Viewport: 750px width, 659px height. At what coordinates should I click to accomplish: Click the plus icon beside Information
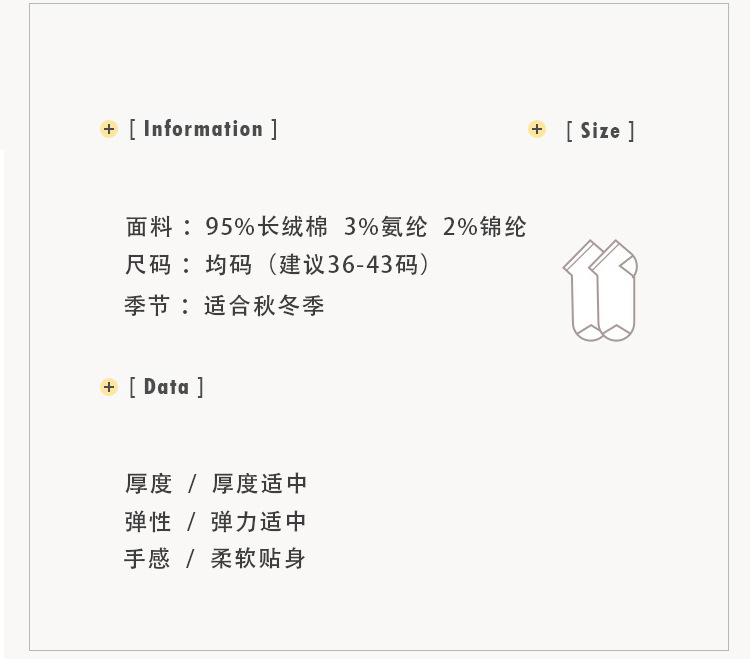[x=109, y=129]
